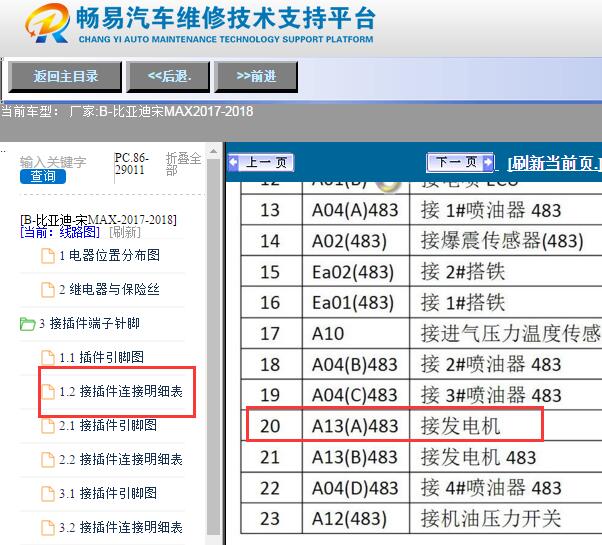
Task: Select table cell A13(B)483
Action: 356,457
